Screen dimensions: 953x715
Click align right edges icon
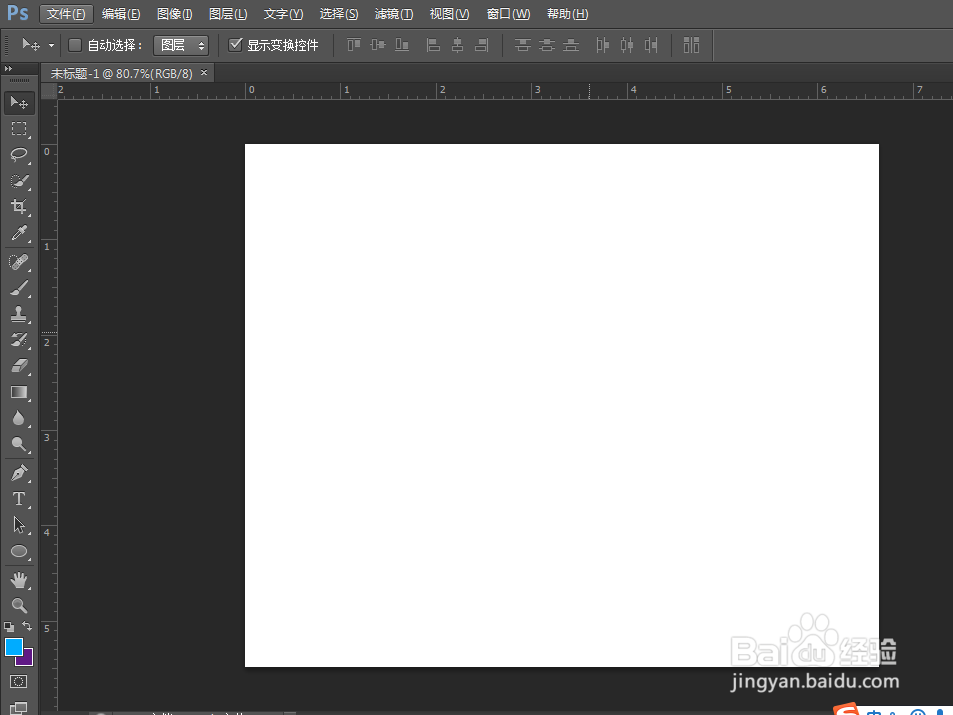[x=482, y=45]
